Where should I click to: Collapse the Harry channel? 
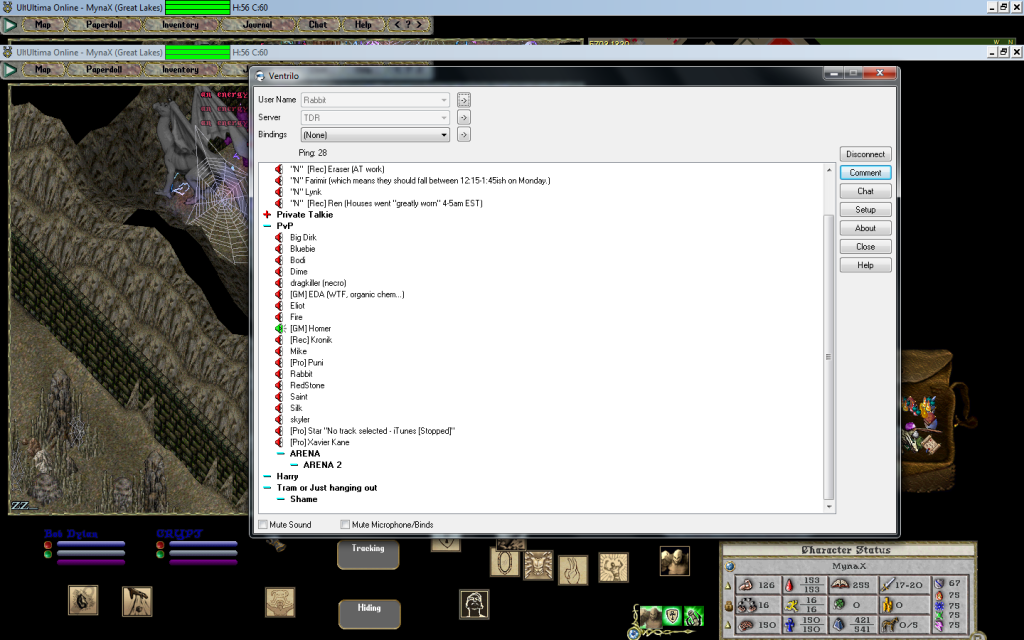[x=267, y=477]
